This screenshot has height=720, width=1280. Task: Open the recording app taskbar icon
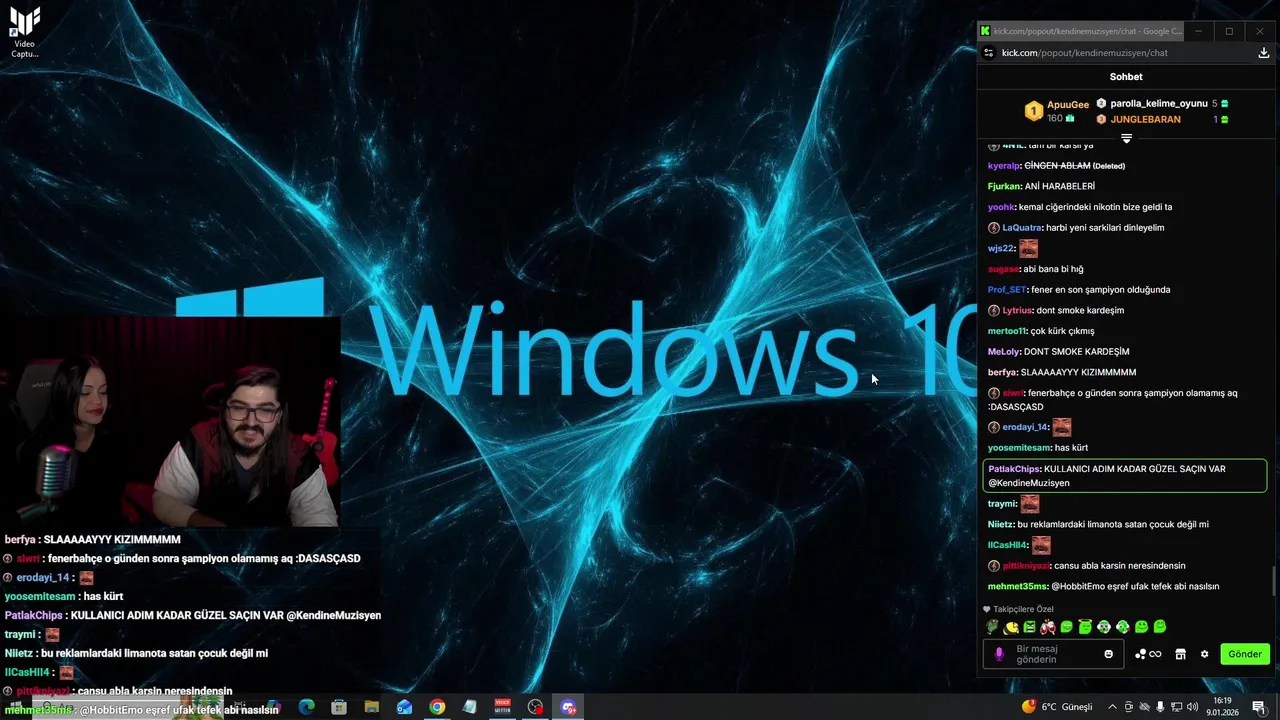536,707
